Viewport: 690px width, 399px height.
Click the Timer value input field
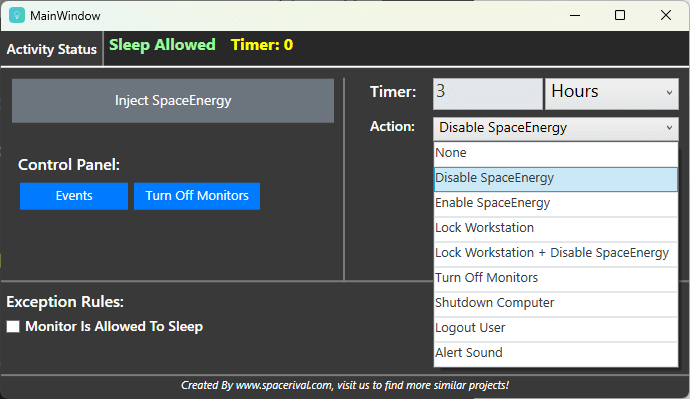pyautogui.click(x=488, y=93)
